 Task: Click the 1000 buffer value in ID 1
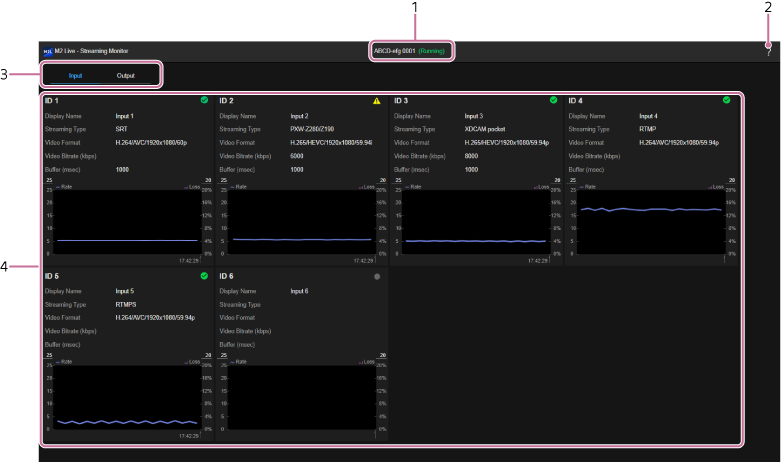(122, 170)
